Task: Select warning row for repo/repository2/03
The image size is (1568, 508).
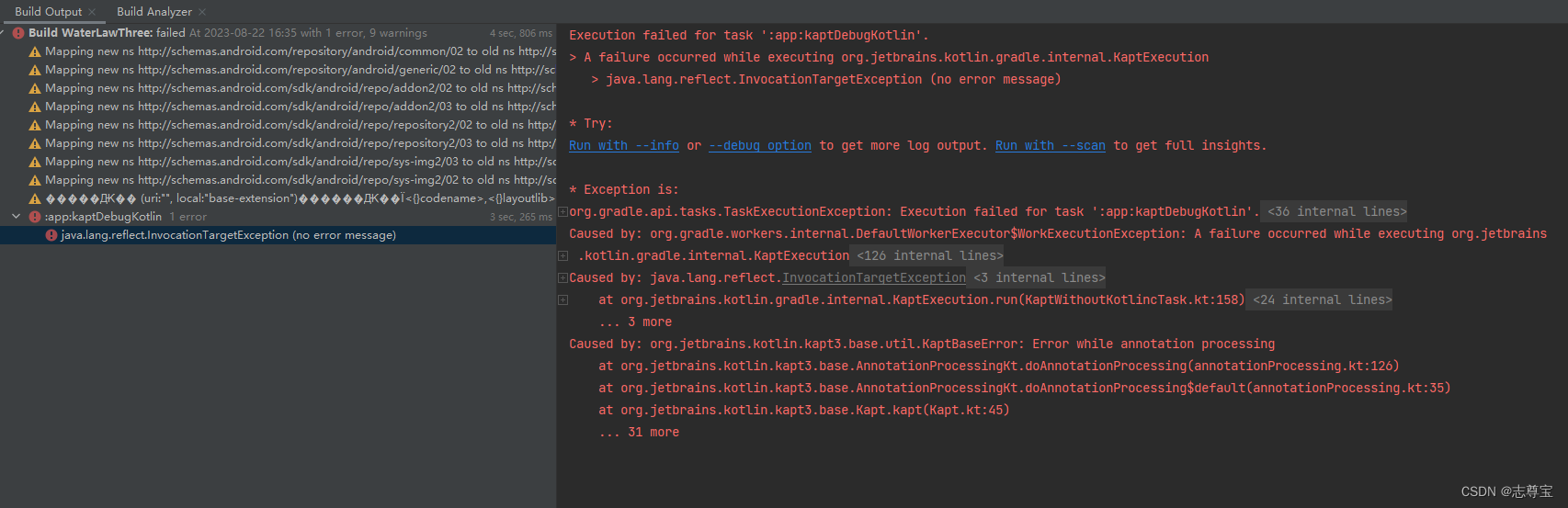Action: pos(278,143)
